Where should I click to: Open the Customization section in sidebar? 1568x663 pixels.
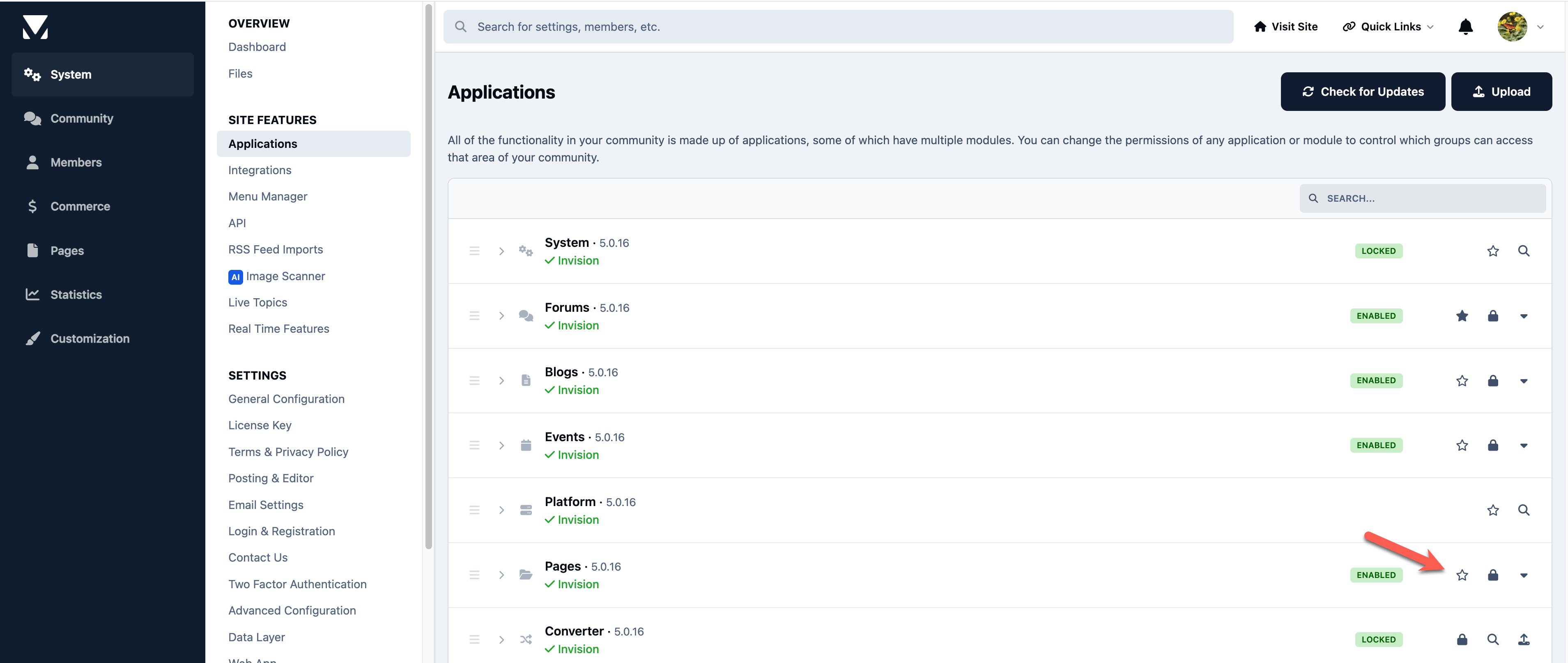(102, 338)
